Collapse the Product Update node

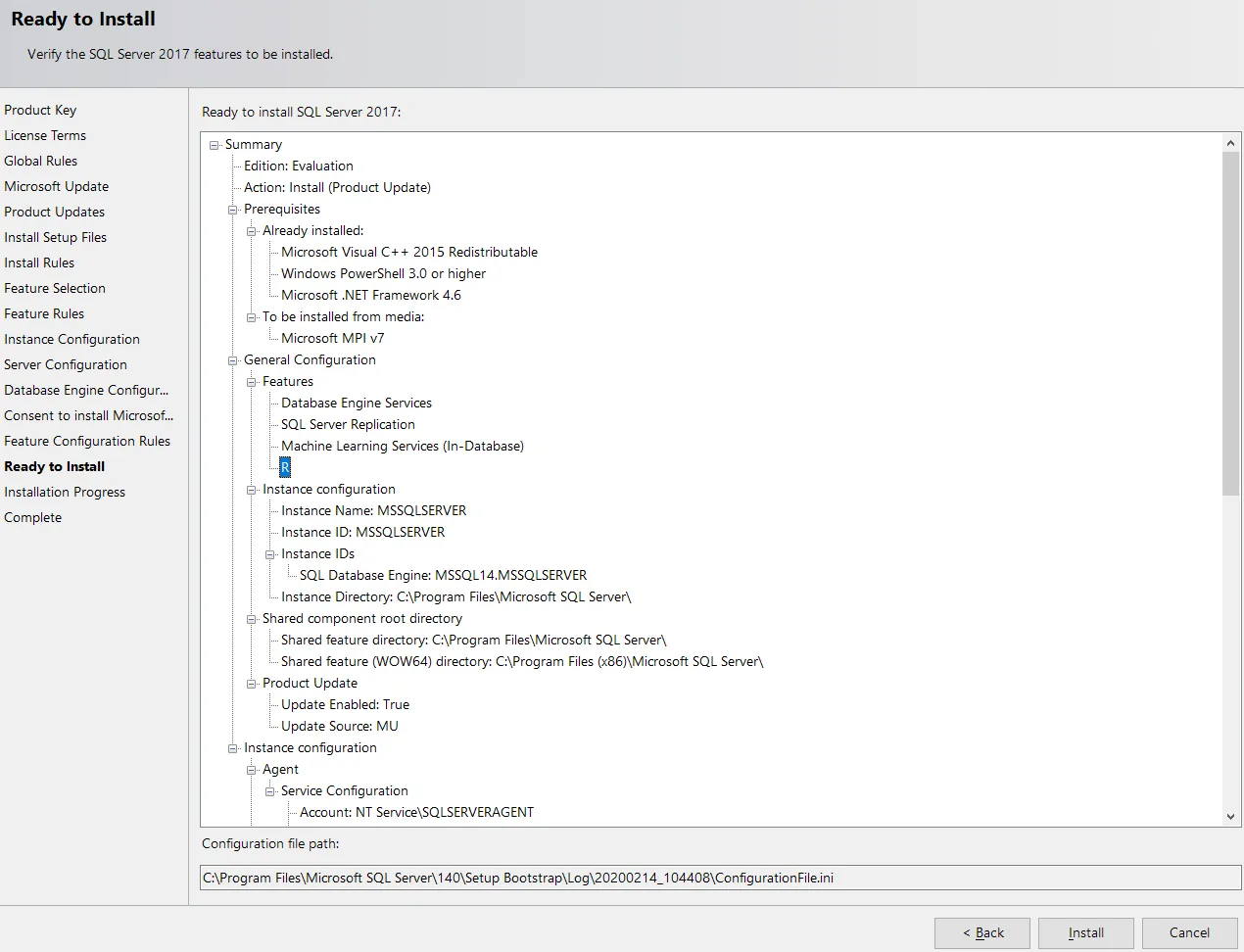pyautogui.click(x=252, y=684)
